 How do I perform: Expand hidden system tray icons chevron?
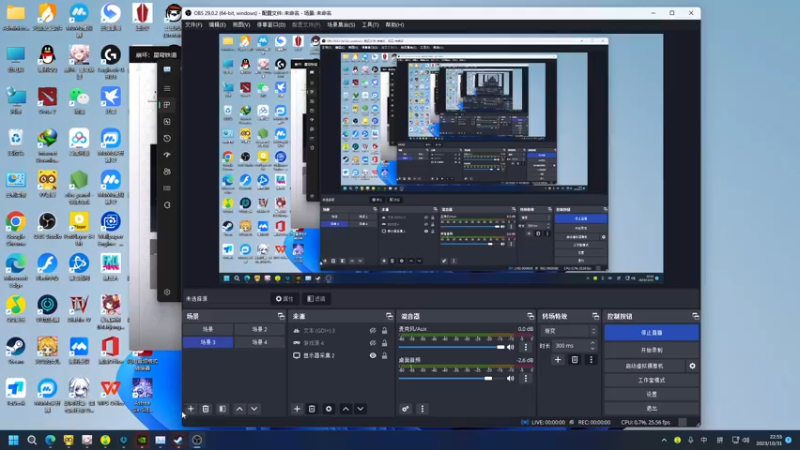pos(664,440)
